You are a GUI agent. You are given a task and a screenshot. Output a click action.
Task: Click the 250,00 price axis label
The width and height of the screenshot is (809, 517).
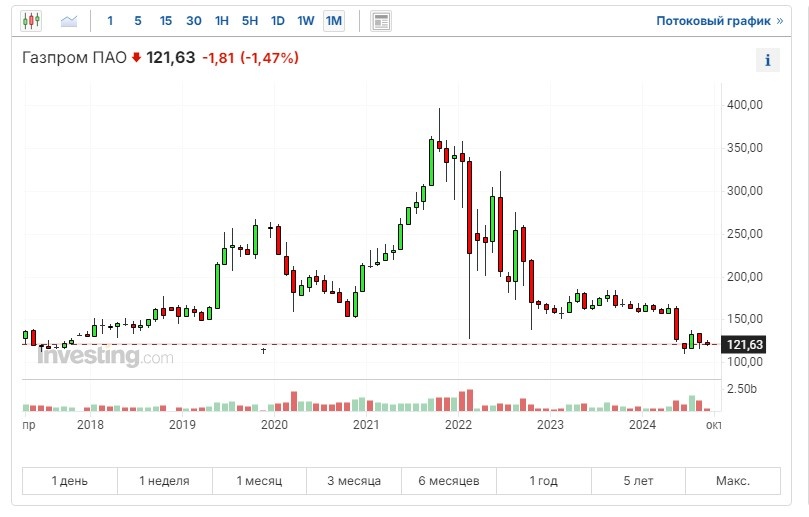click(745, 234)
